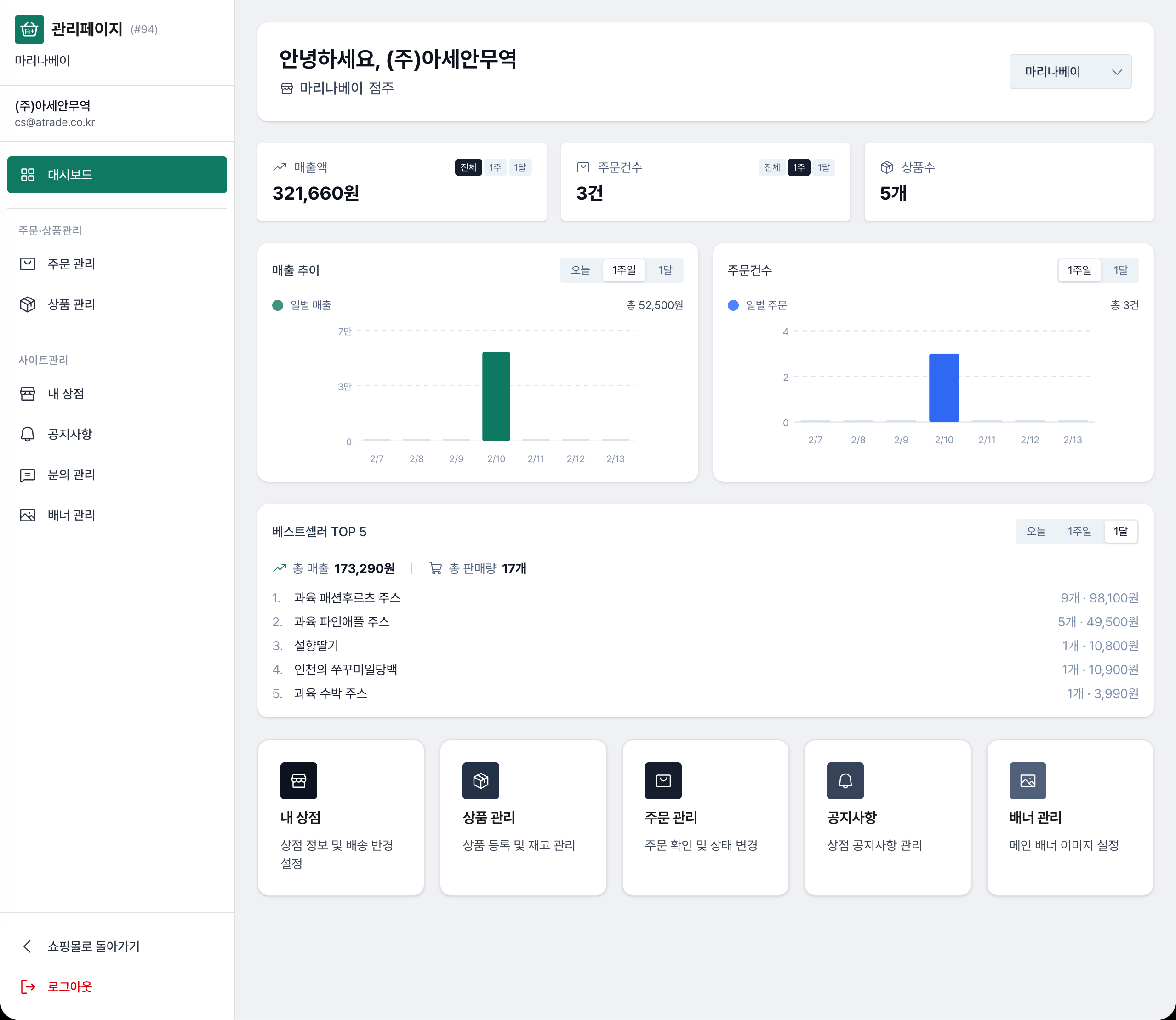Select 전체 period for 매출액
The image size is (1176, 1020).
point(468,167)
